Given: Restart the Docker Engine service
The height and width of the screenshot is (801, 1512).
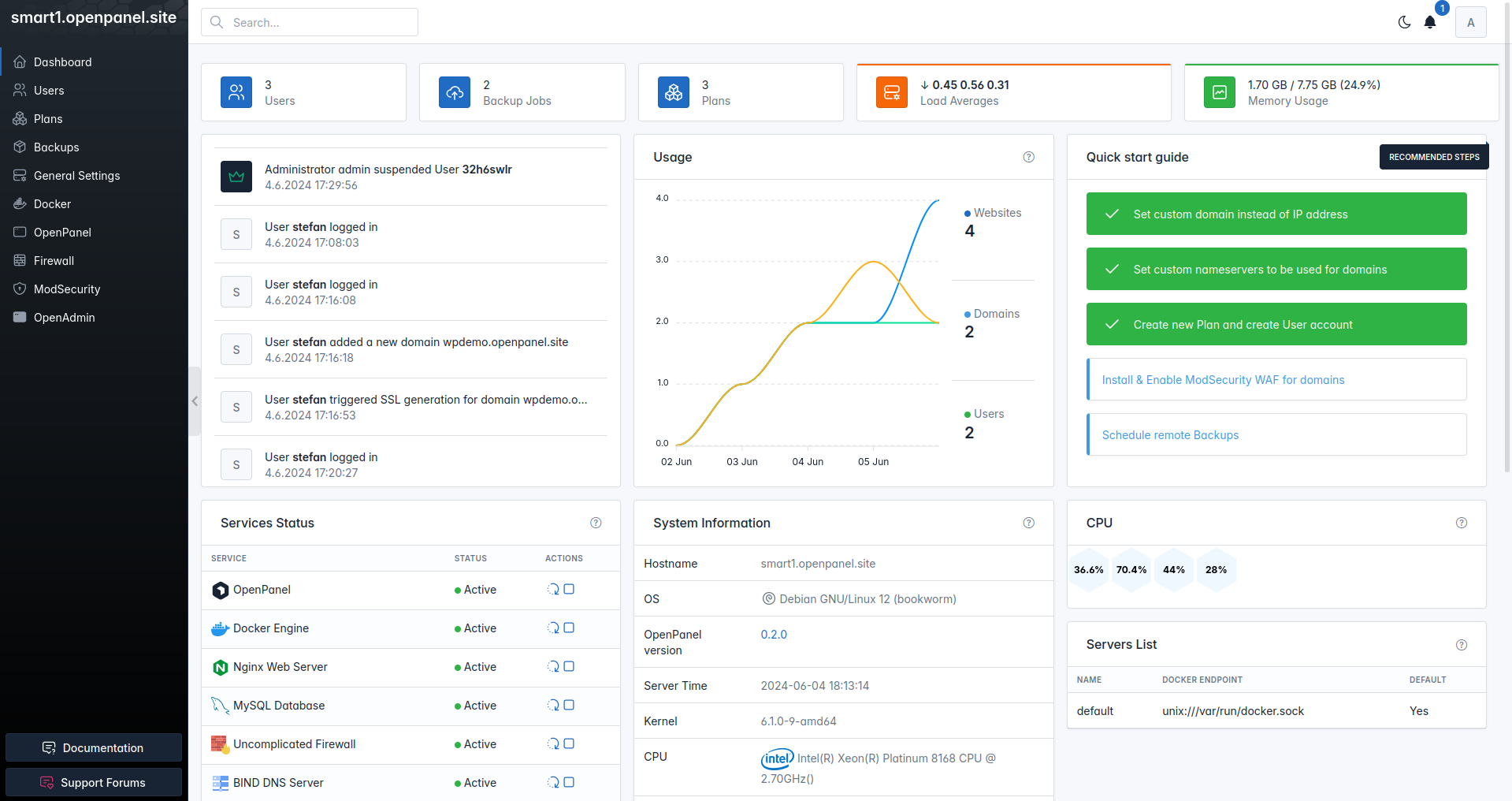Looking at the screenshot, I should click(x=553, y=628).
